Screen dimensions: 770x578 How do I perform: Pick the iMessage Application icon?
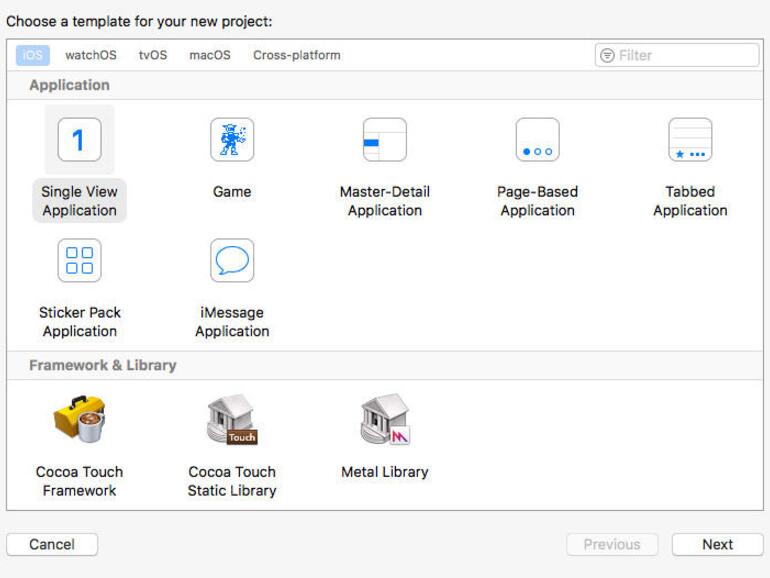point(232,260)
